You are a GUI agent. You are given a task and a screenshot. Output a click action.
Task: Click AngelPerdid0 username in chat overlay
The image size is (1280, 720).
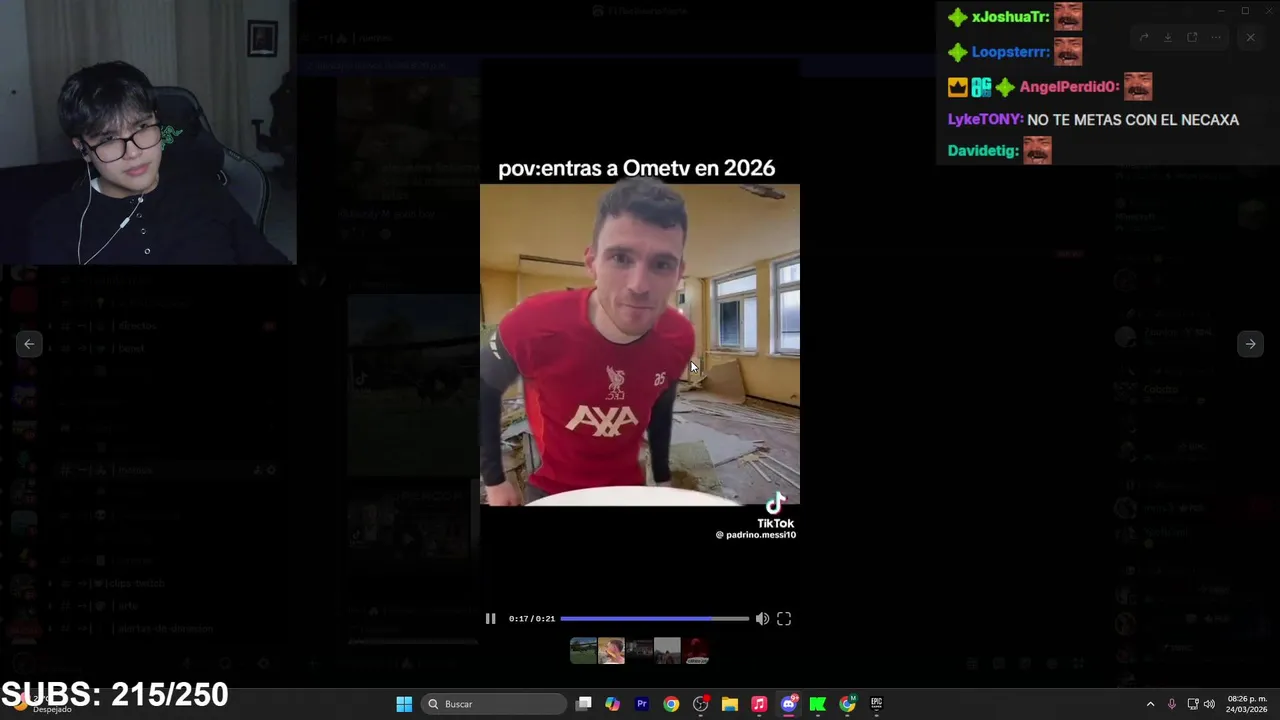(1069, 87)
